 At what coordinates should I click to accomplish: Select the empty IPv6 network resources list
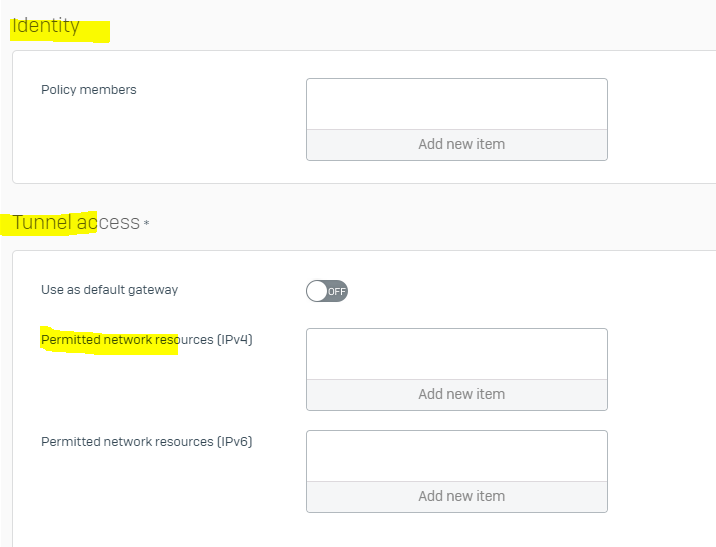click(x=457, y=456)
